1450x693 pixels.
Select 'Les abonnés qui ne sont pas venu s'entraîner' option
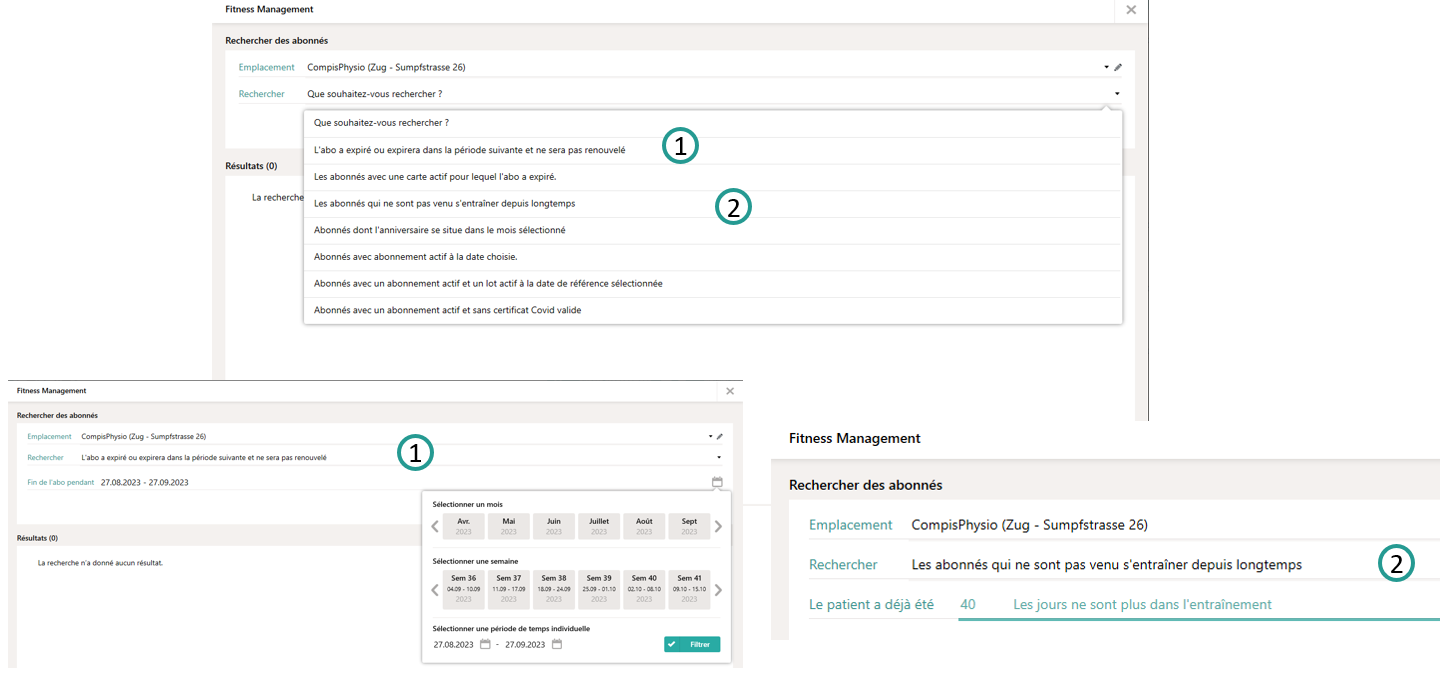[x=444, y=204]
